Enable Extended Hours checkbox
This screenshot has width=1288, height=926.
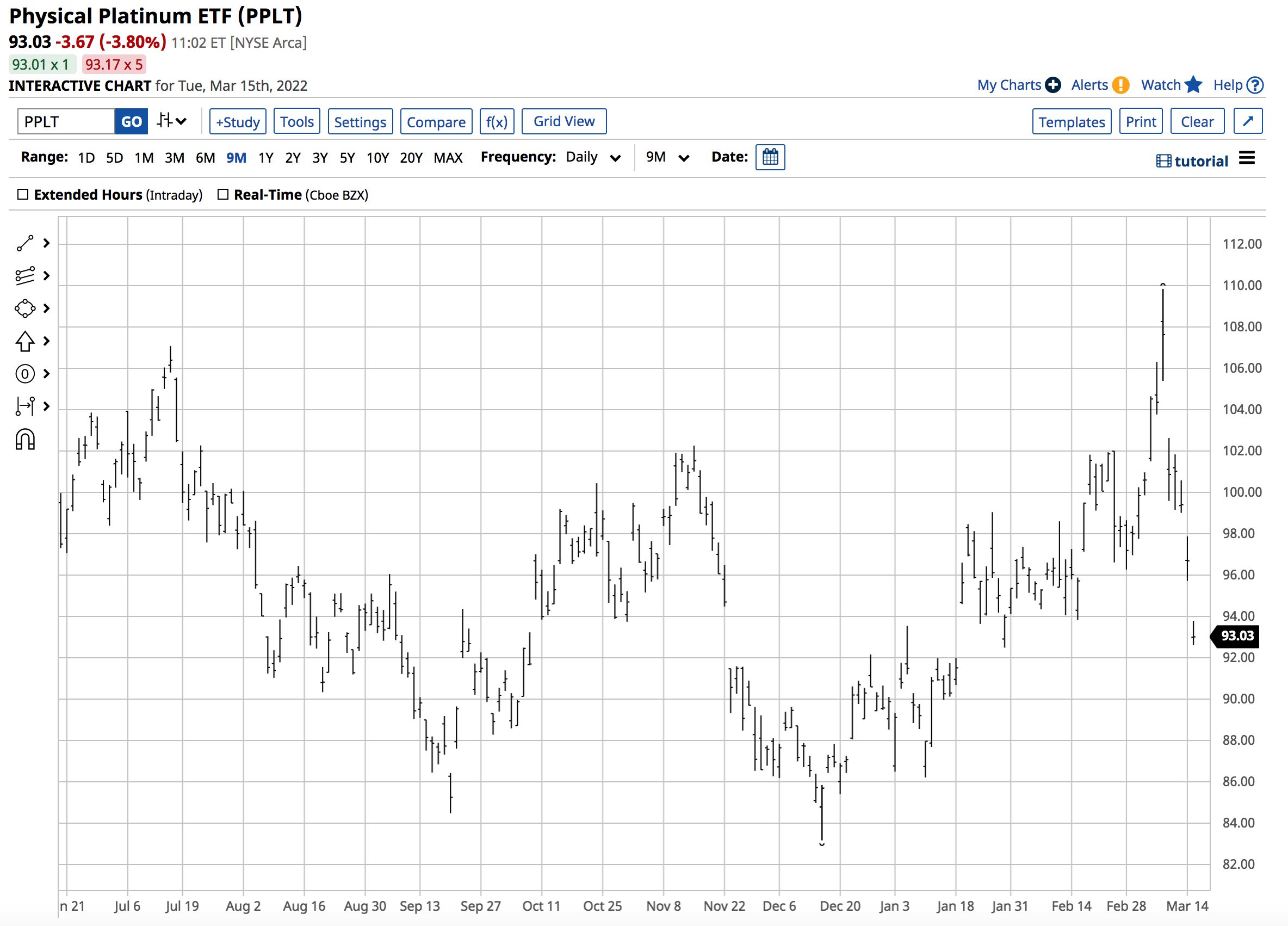click(x=23, y=195)
